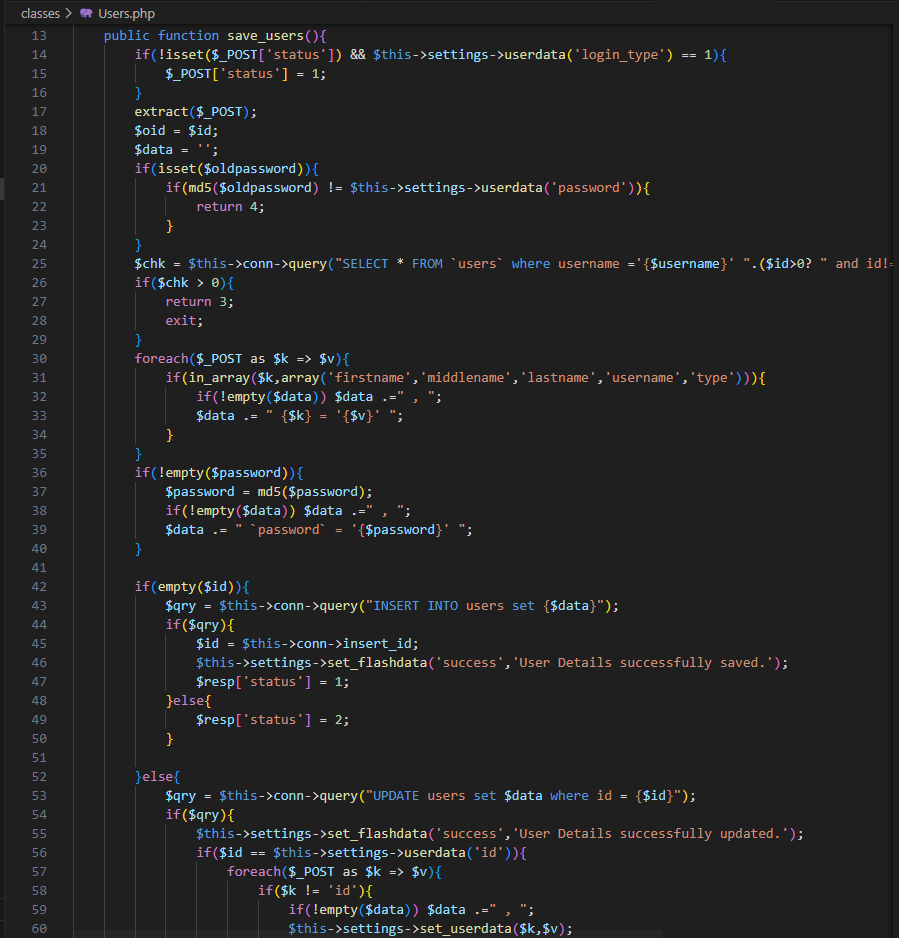This screenshot has width=899, height=938.
Task: Place cursor on extract($_POST) call
Action: pos(195,112)
